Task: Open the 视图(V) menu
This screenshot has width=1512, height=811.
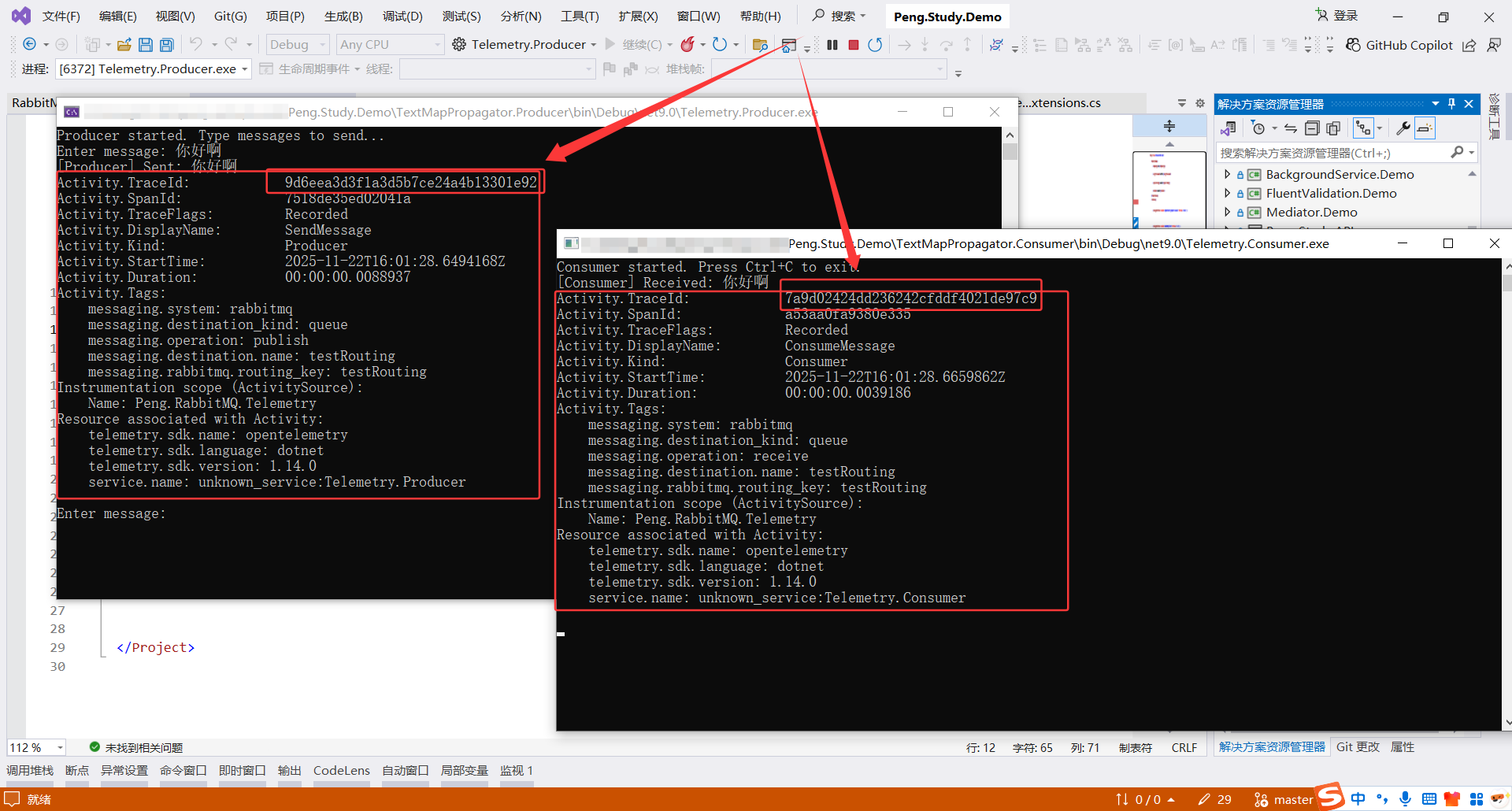Action: click(175, 16)
